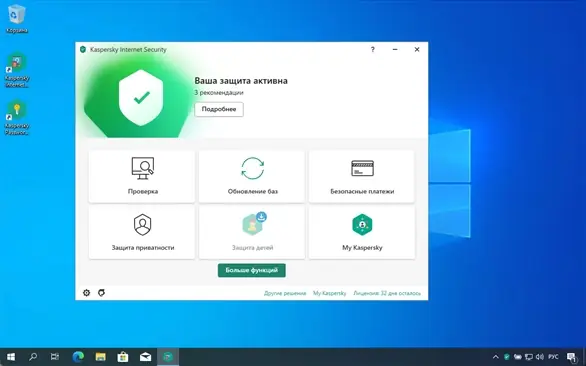The image size is (586, 366).
Task: Open the Защита детей parental control tile
Action: click(252, 233)
